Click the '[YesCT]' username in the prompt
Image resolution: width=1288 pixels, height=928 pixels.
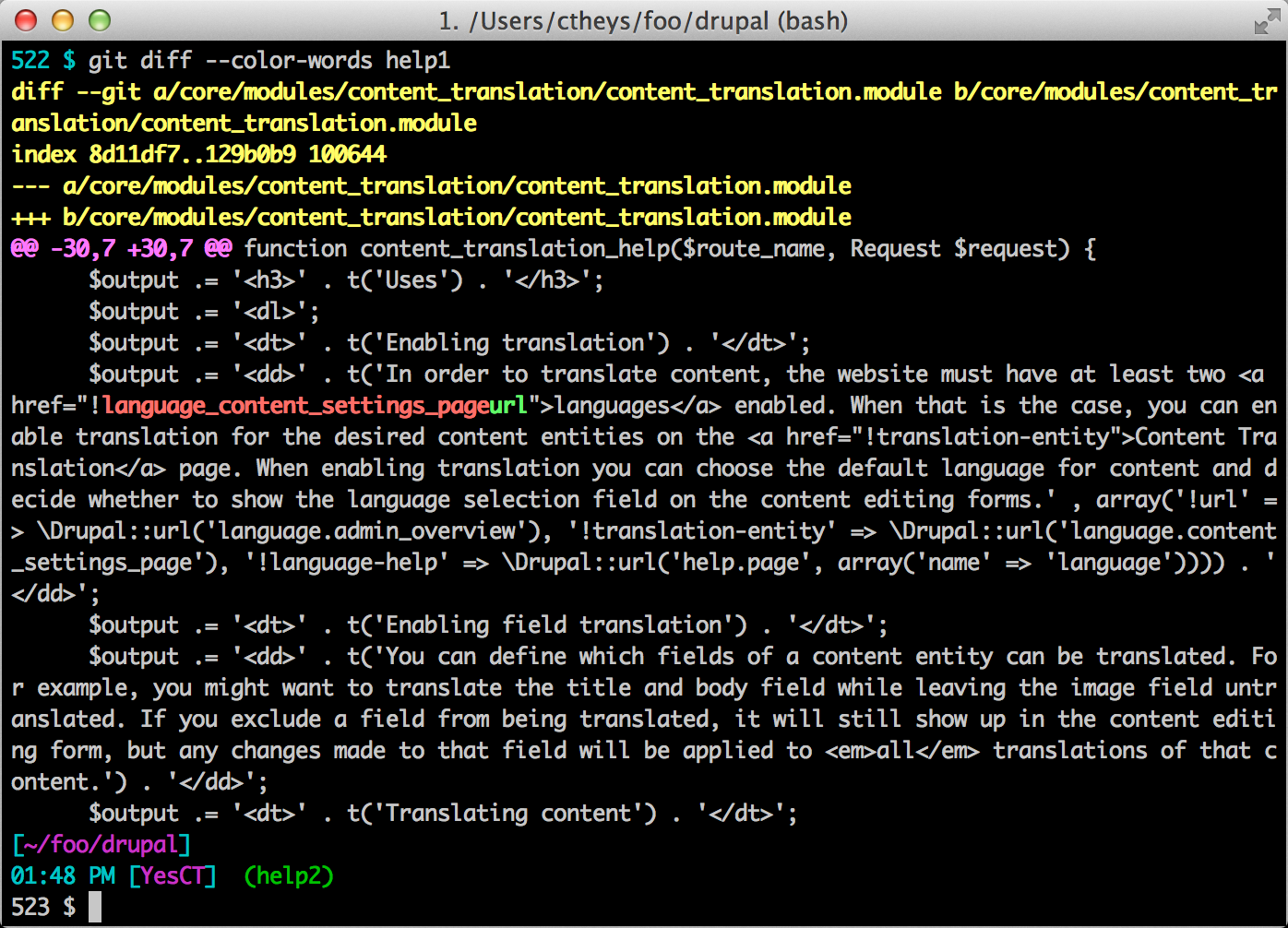coord(173,875)
